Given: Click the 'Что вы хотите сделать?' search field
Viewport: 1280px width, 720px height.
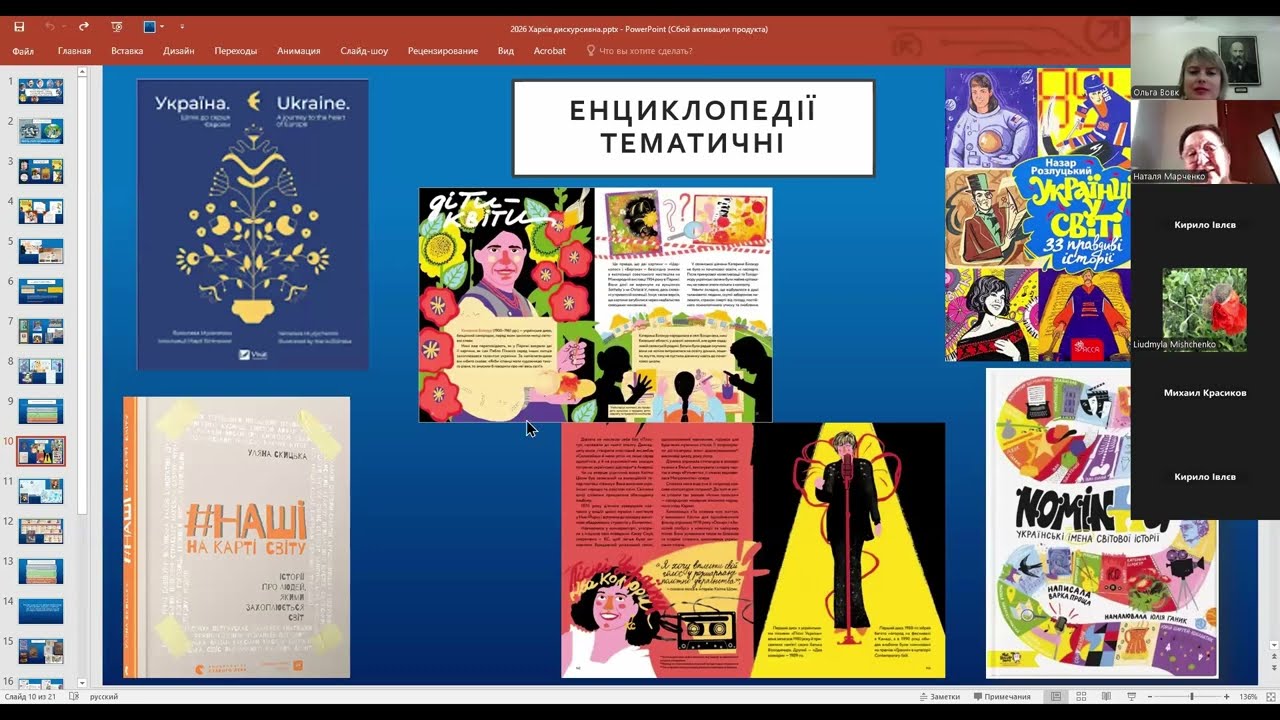Looking at the screenshot, I should click(646, 51).
